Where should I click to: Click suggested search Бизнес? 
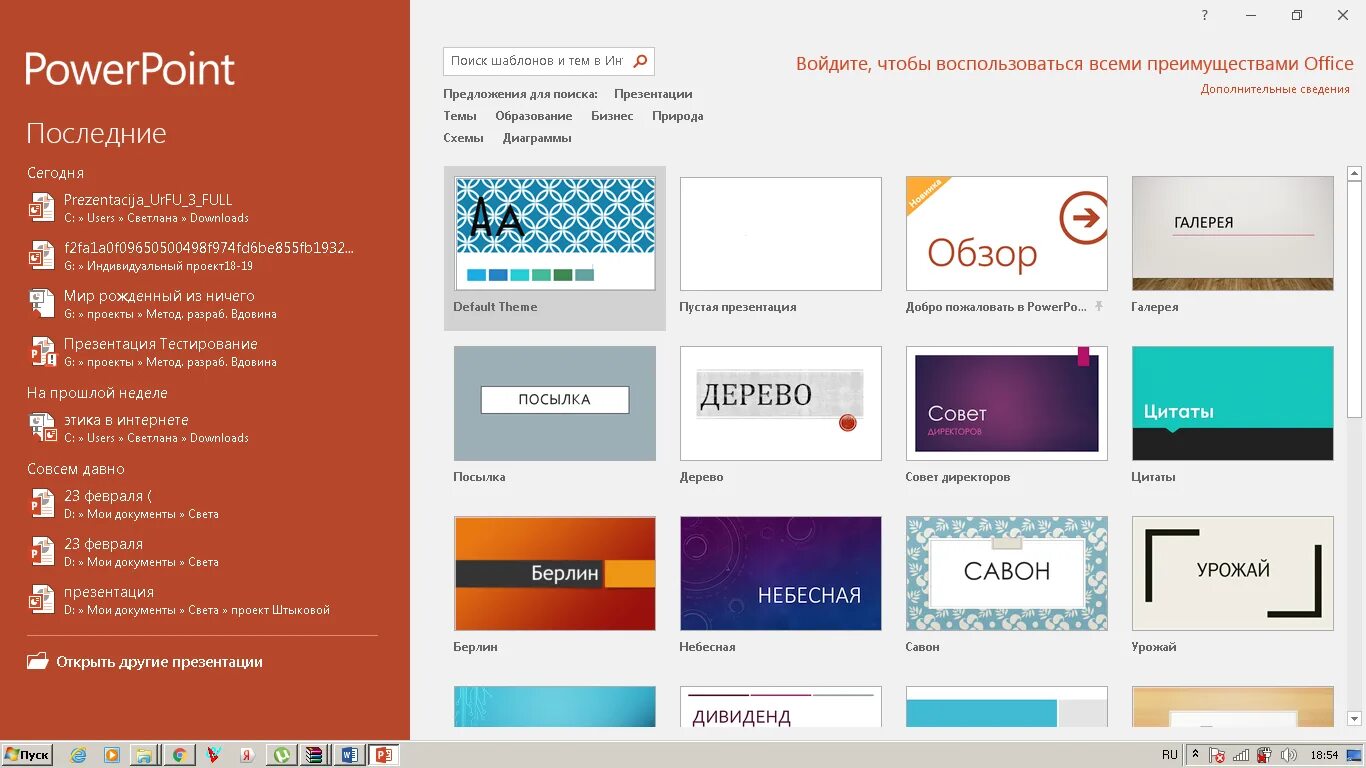coord(612,116)
